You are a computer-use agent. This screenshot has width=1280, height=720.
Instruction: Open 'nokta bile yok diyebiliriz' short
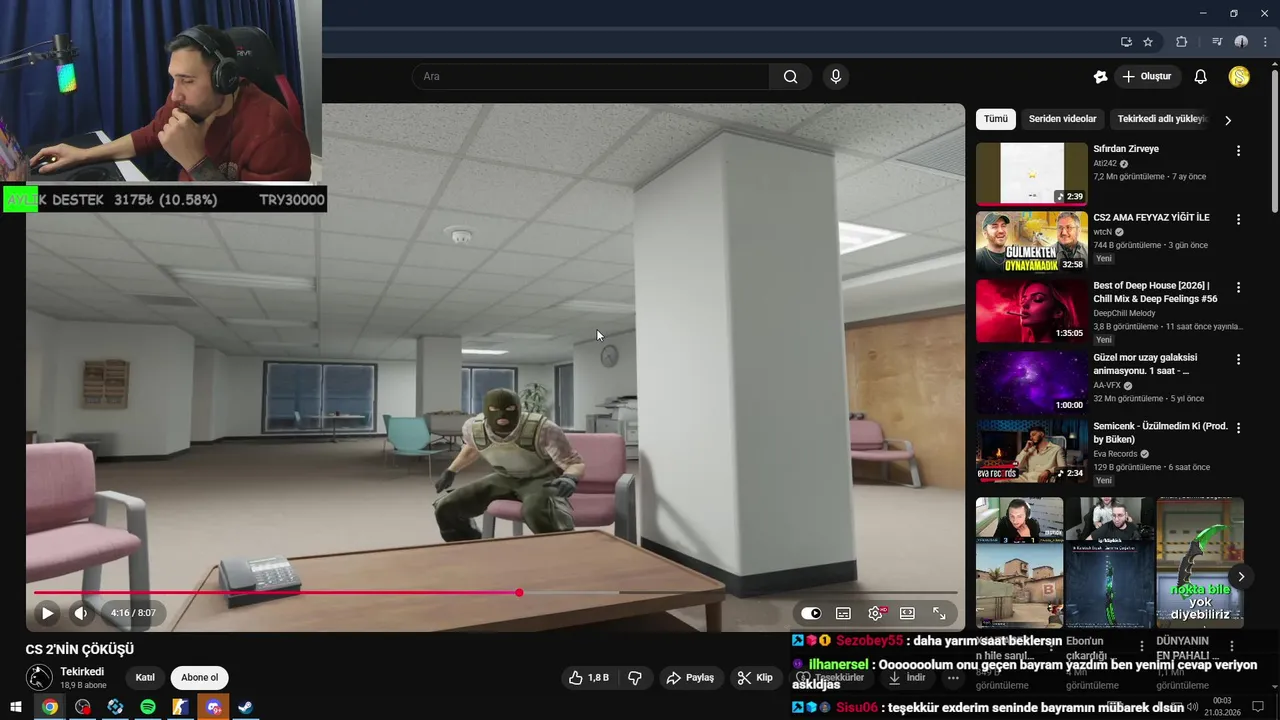[x=1200, y=563]
